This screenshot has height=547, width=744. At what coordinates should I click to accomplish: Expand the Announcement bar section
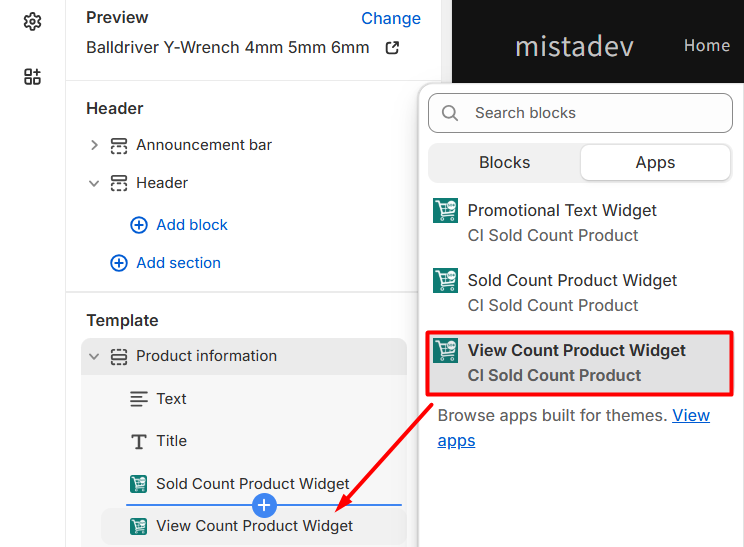point(94,145)
